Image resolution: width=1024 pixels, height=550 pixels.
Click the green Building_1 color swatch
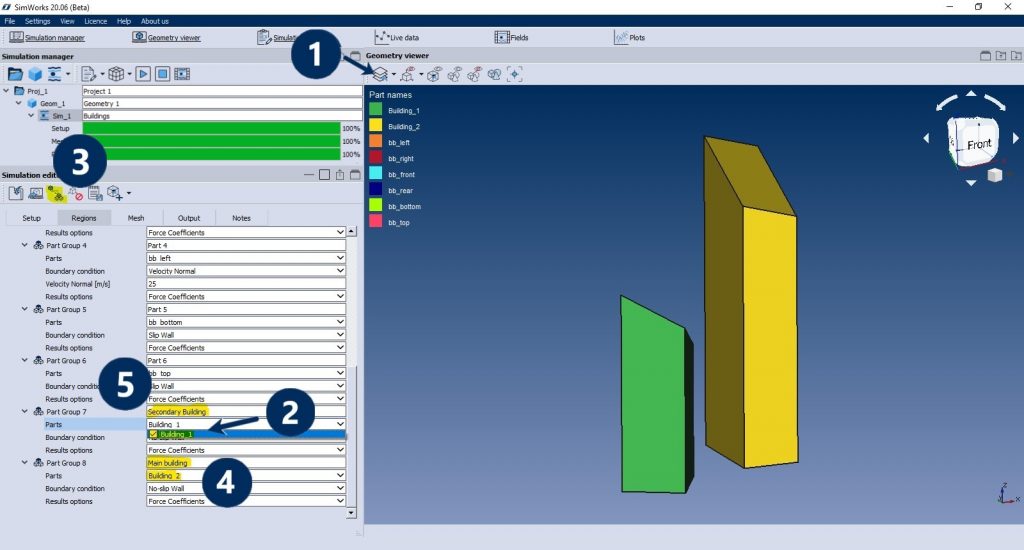click(x=376, y=110)
